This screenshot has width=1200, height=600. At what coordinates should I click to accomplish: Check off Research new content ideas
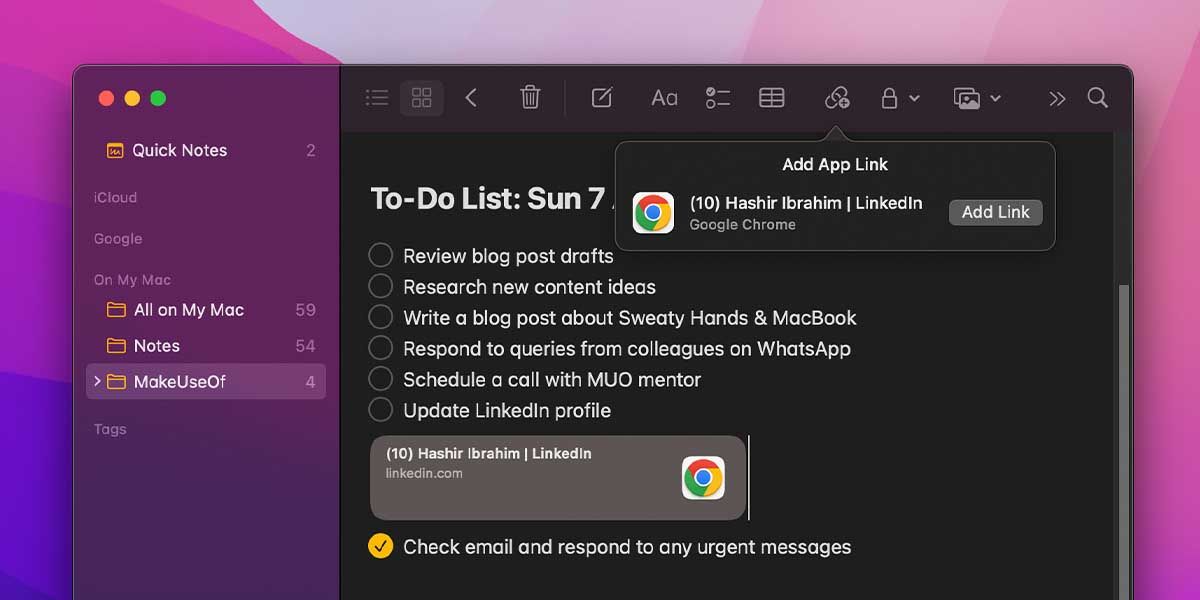[380, 286]
